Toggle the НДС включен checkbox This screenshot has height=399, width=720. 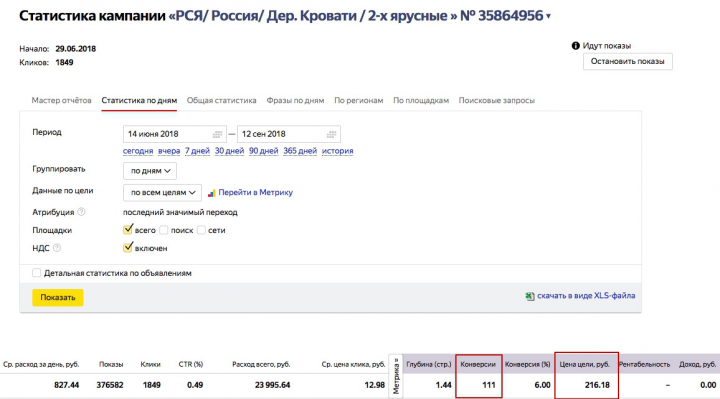tap(128, 247)
